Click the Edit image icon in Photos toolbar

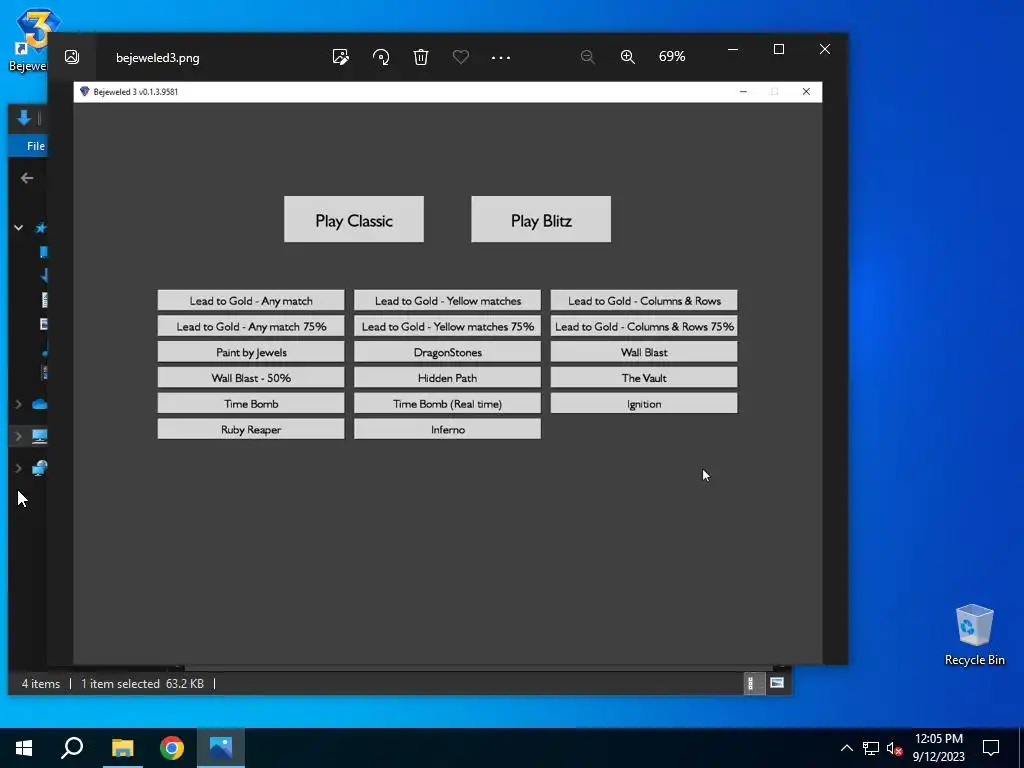(x=340, y=57)
